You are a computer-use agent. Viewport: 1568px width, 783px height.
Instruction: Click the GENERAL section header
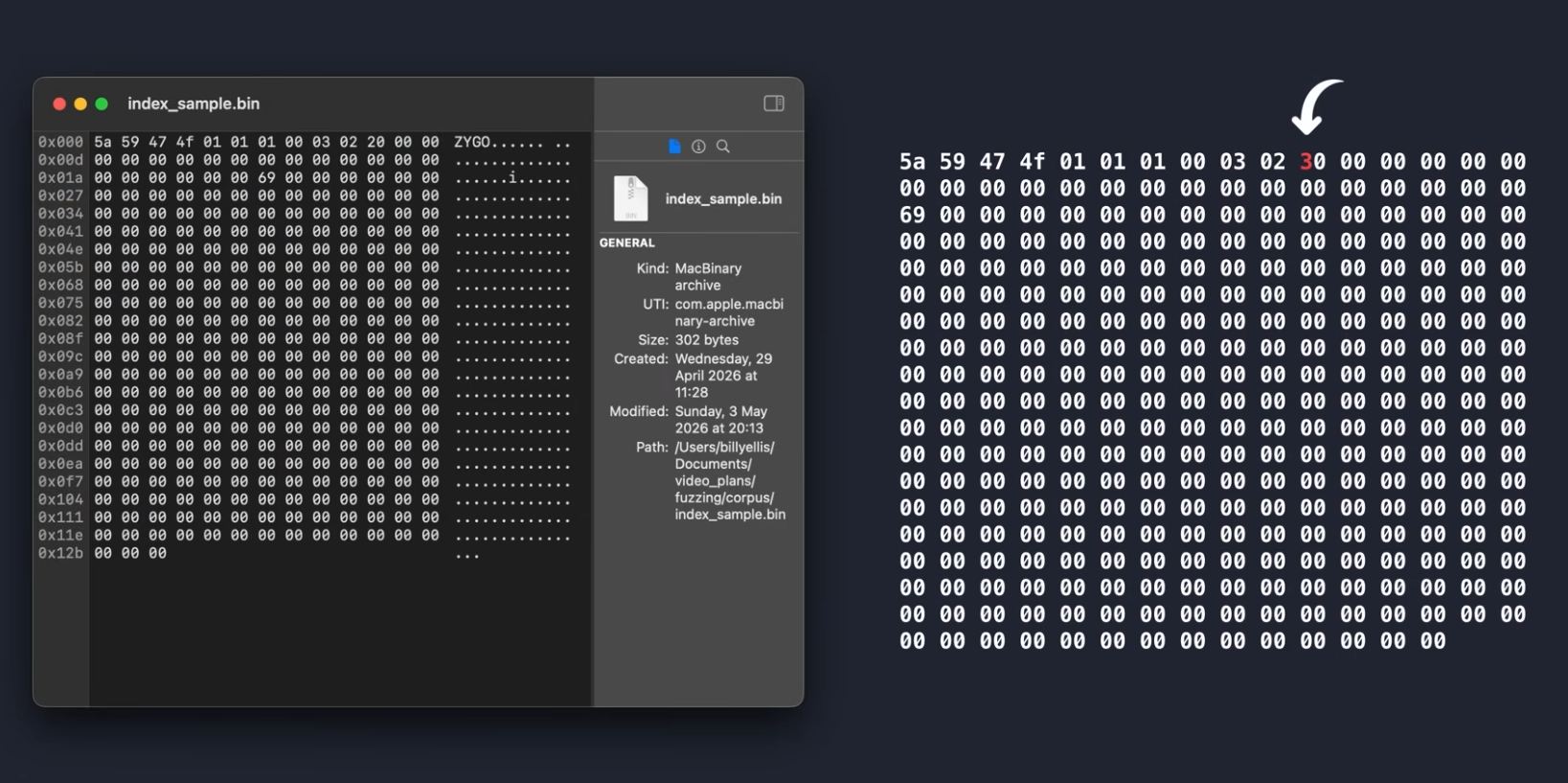click(627, 243)
